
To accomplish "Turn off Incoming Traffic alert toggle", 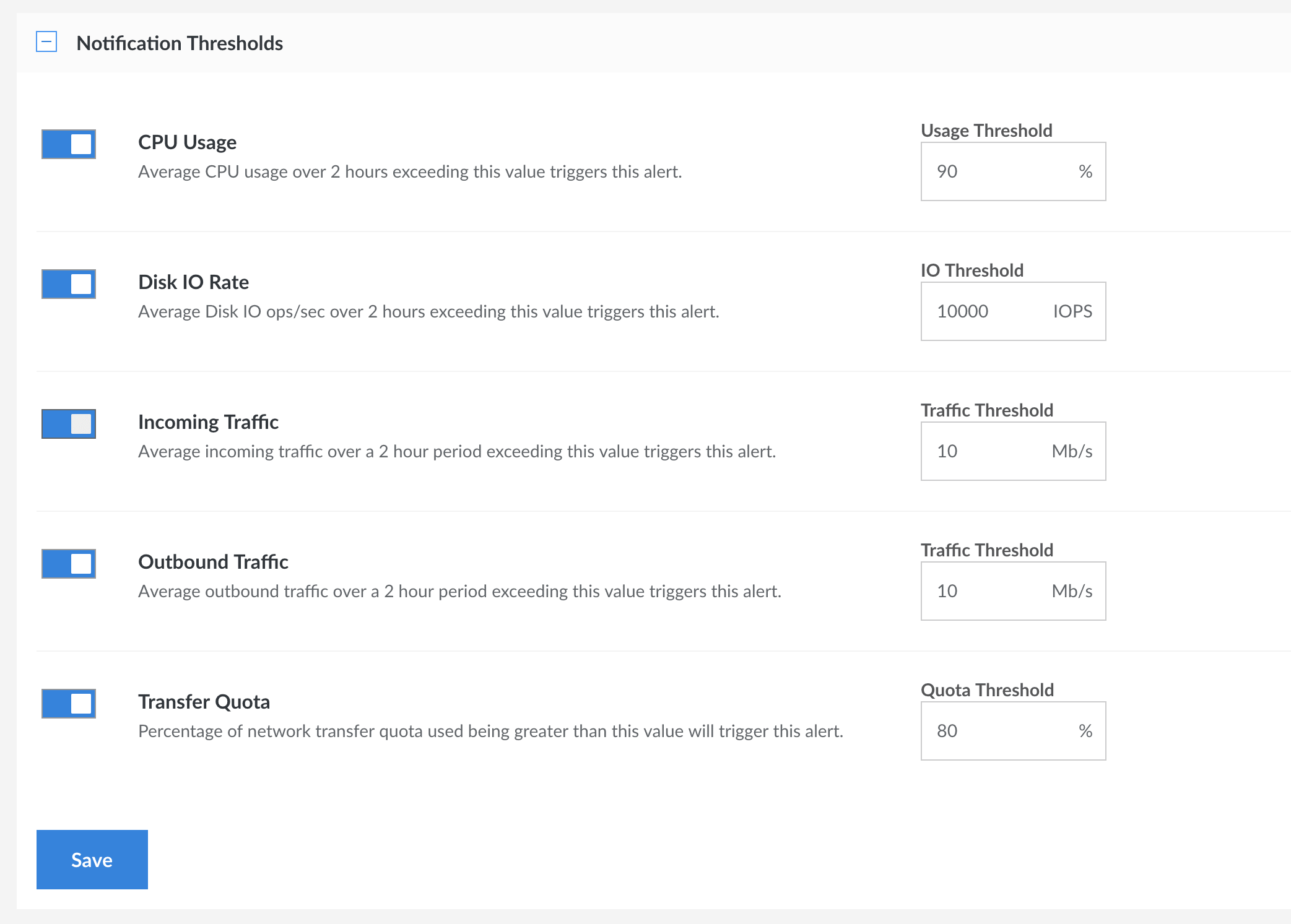I will pyautogui.click(x=69, y=424).
